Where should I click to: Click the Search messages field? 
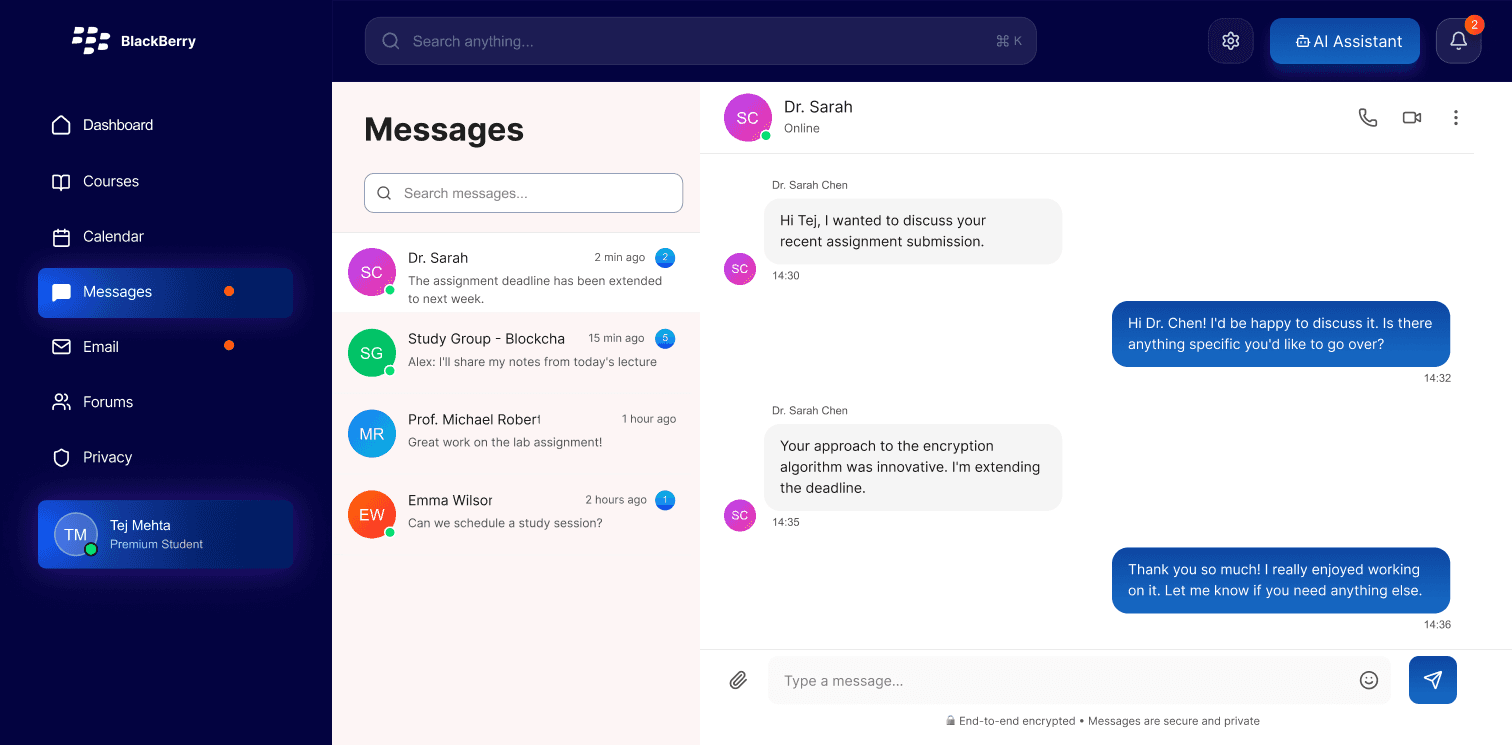523,193
